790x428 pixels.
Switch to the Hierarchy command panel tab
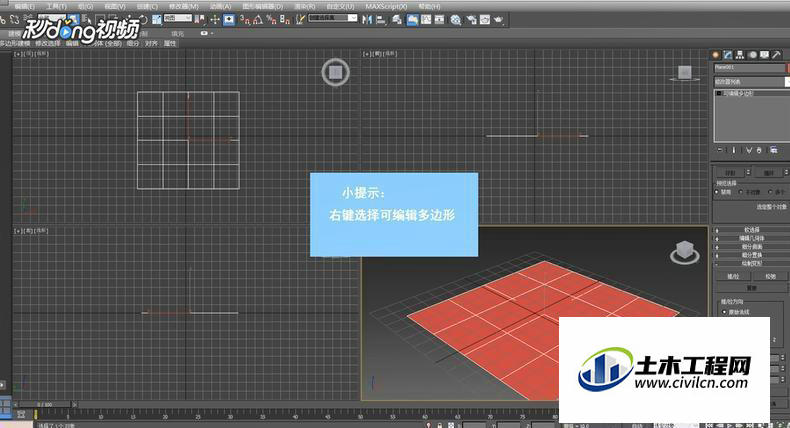[740, 54]
